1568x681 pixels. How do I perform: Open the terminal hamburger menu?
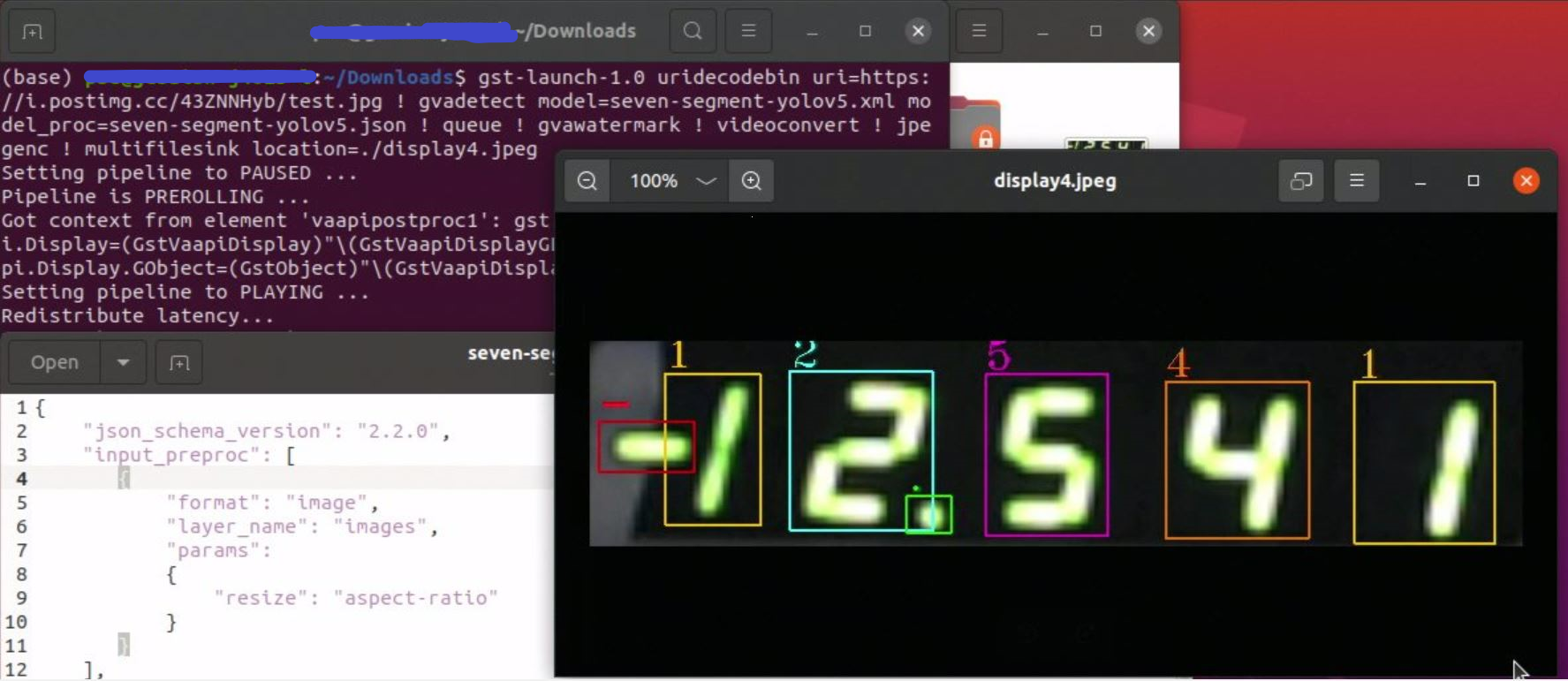[x=748, y=31]
